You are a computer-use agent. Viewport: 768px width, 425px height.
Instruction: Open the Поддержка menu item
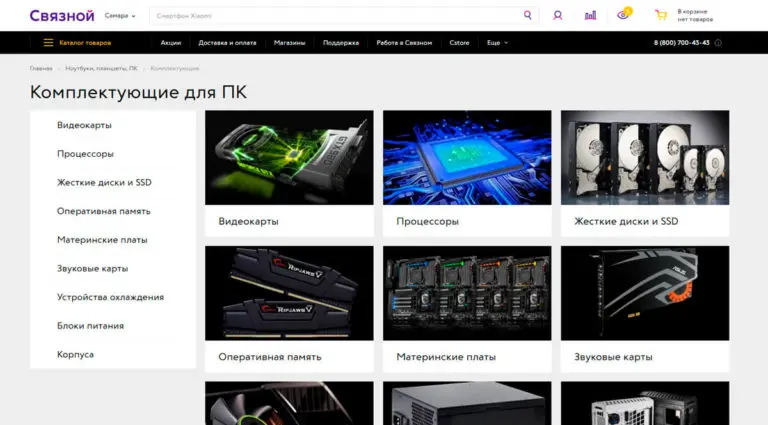[x=341, y=43]
